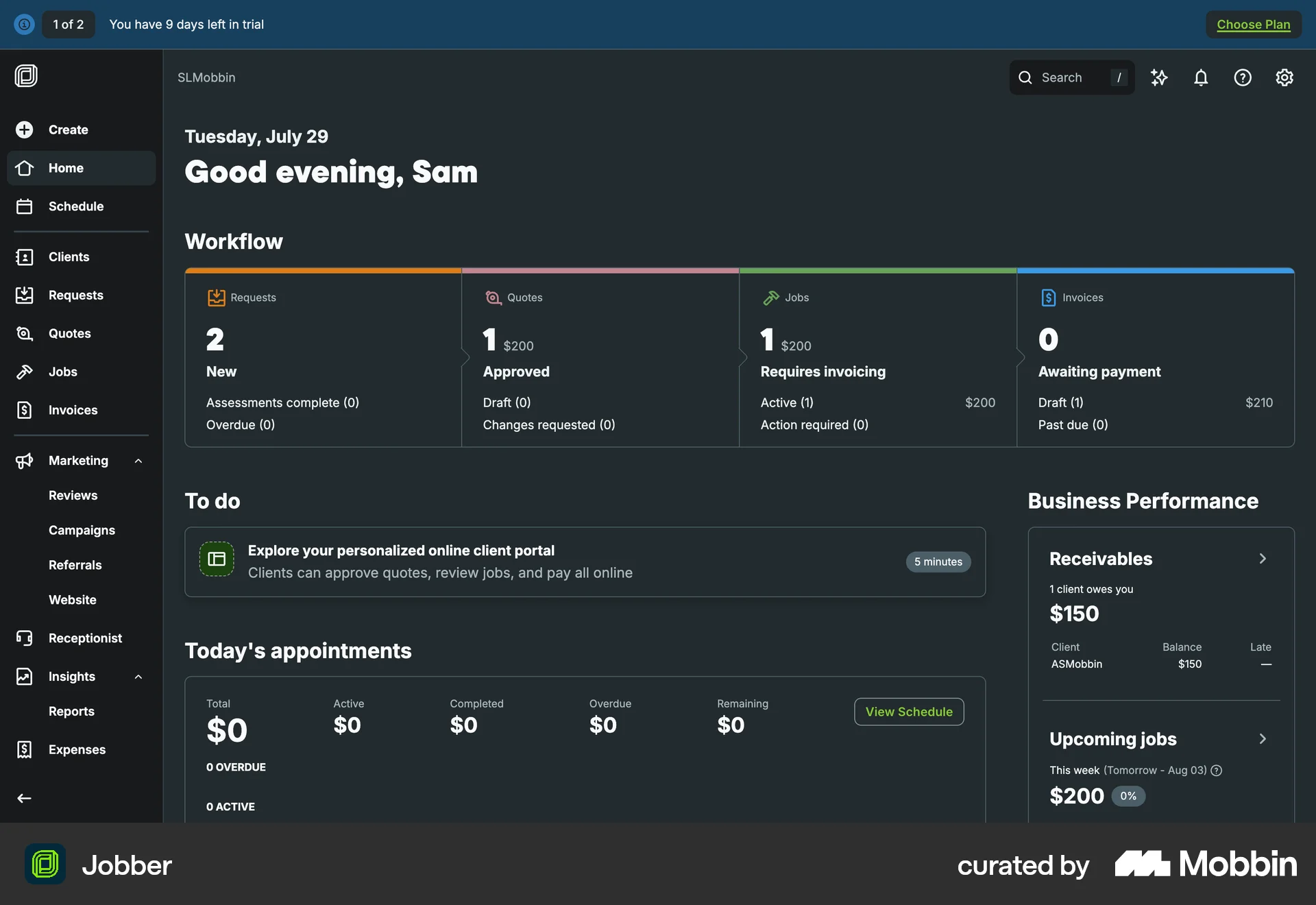The image size is (1316, 905).
Task: Open Reports under the Insights section
Action: pyautogui.click(x=71, y=711)
